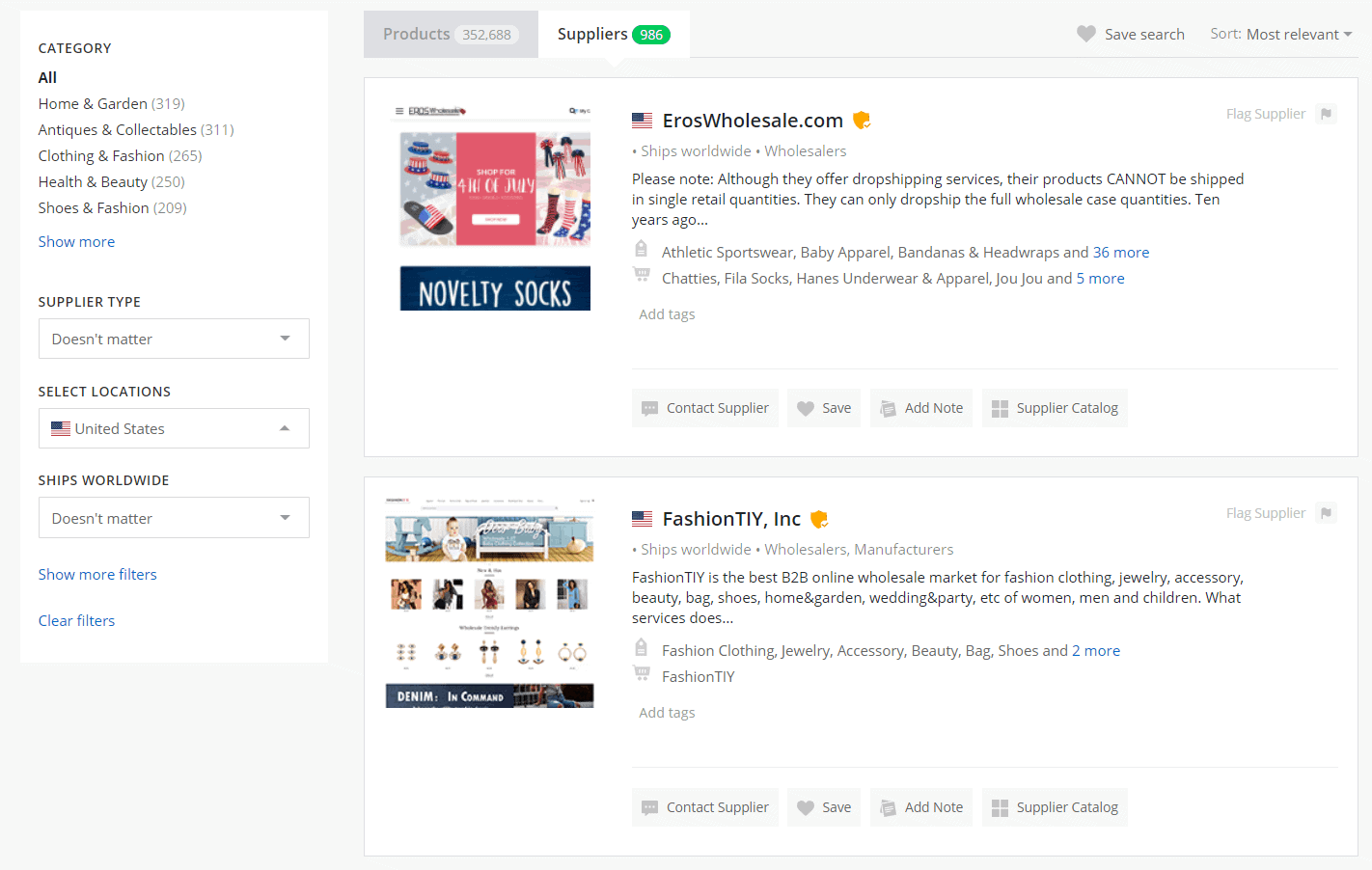The image size is (1372, 870).
Task: Open the Supplier Type dropdown
Action: coord(174,339)
